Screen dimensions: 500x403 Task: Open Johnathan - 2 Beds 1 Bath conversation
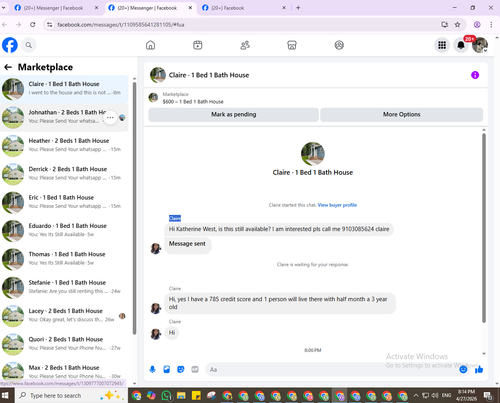(64, 117)
